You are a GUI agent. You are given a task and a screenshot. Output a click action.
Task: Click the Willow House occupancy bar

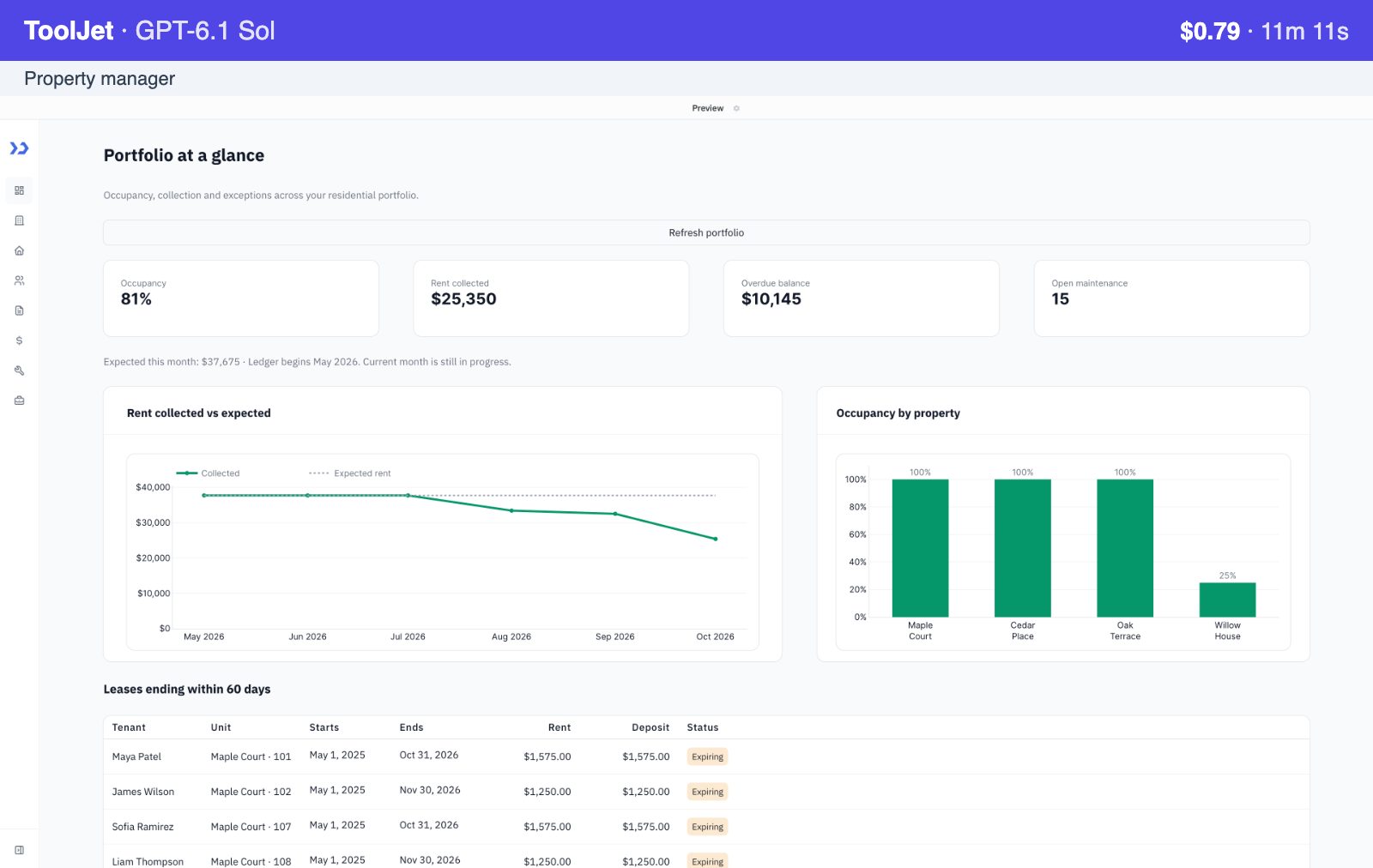pyautogui.click(x=1227, y=600)
